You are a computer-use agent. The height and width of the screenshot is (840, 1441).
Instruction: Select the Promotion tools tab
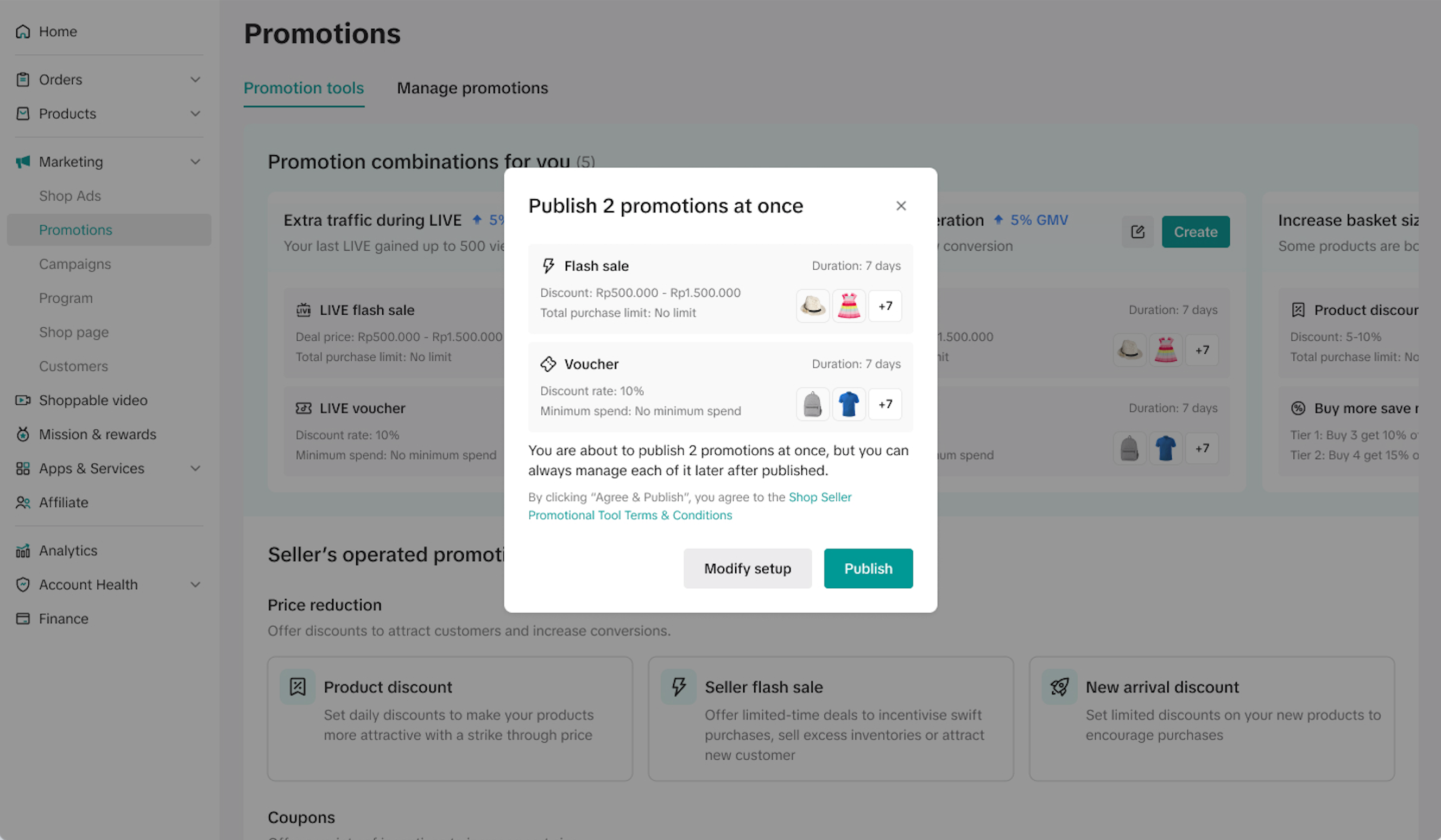(x=304, y=88)
